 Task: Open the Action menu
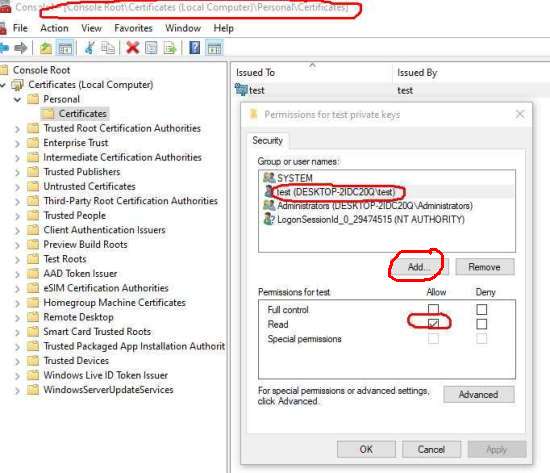coord(54,28)
